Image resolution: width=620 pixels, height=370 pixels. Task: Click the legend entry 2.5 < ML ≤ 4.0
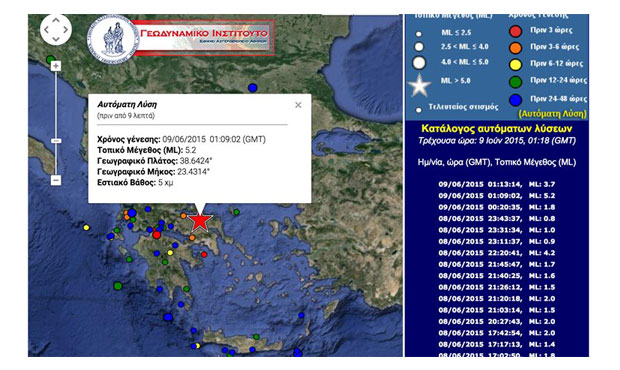tap(464, 47)
